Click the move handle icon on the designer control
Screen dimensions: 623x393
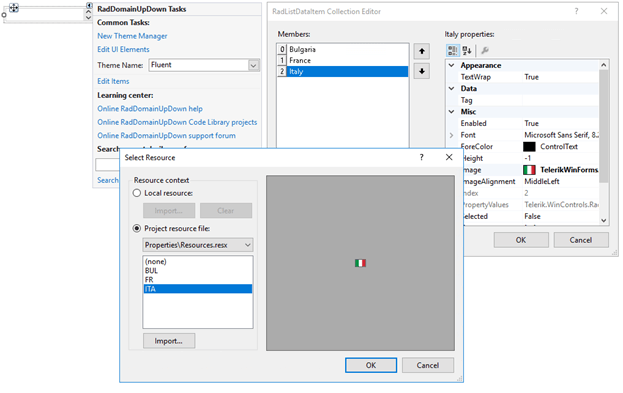[14, 7]
